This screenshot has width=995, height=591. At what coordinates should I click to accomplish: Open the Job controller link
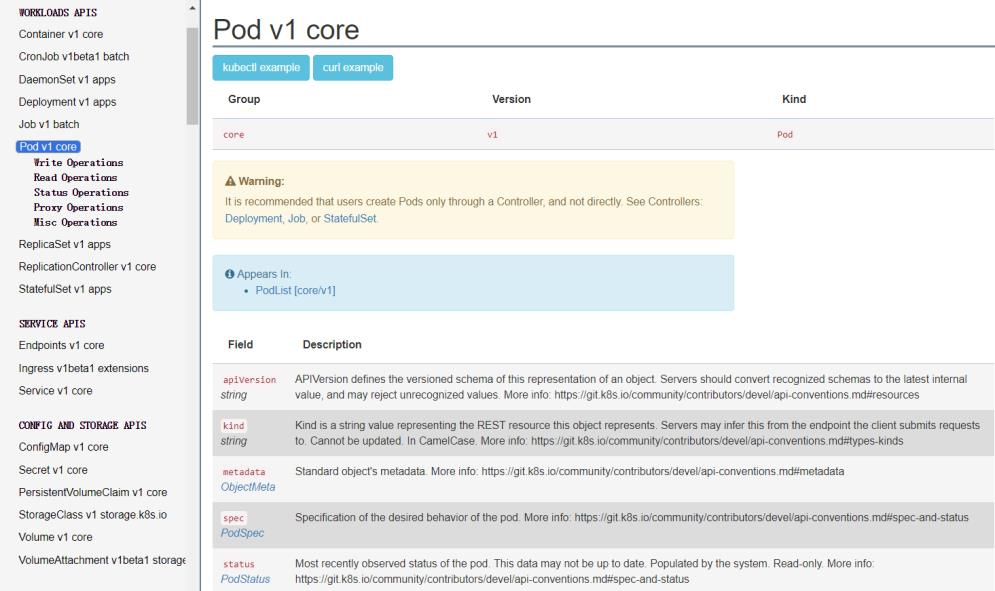pos(296,218)
